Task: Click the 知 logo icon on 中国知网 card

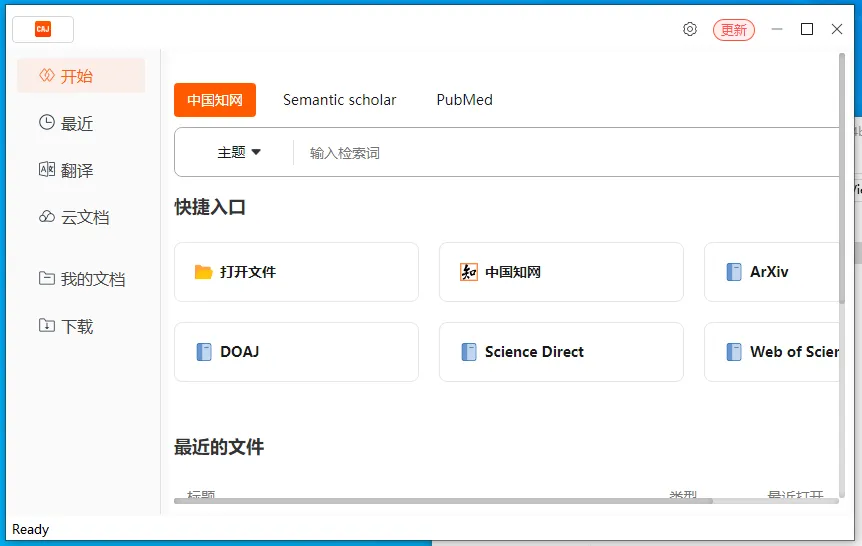Action: pos(469,272)
